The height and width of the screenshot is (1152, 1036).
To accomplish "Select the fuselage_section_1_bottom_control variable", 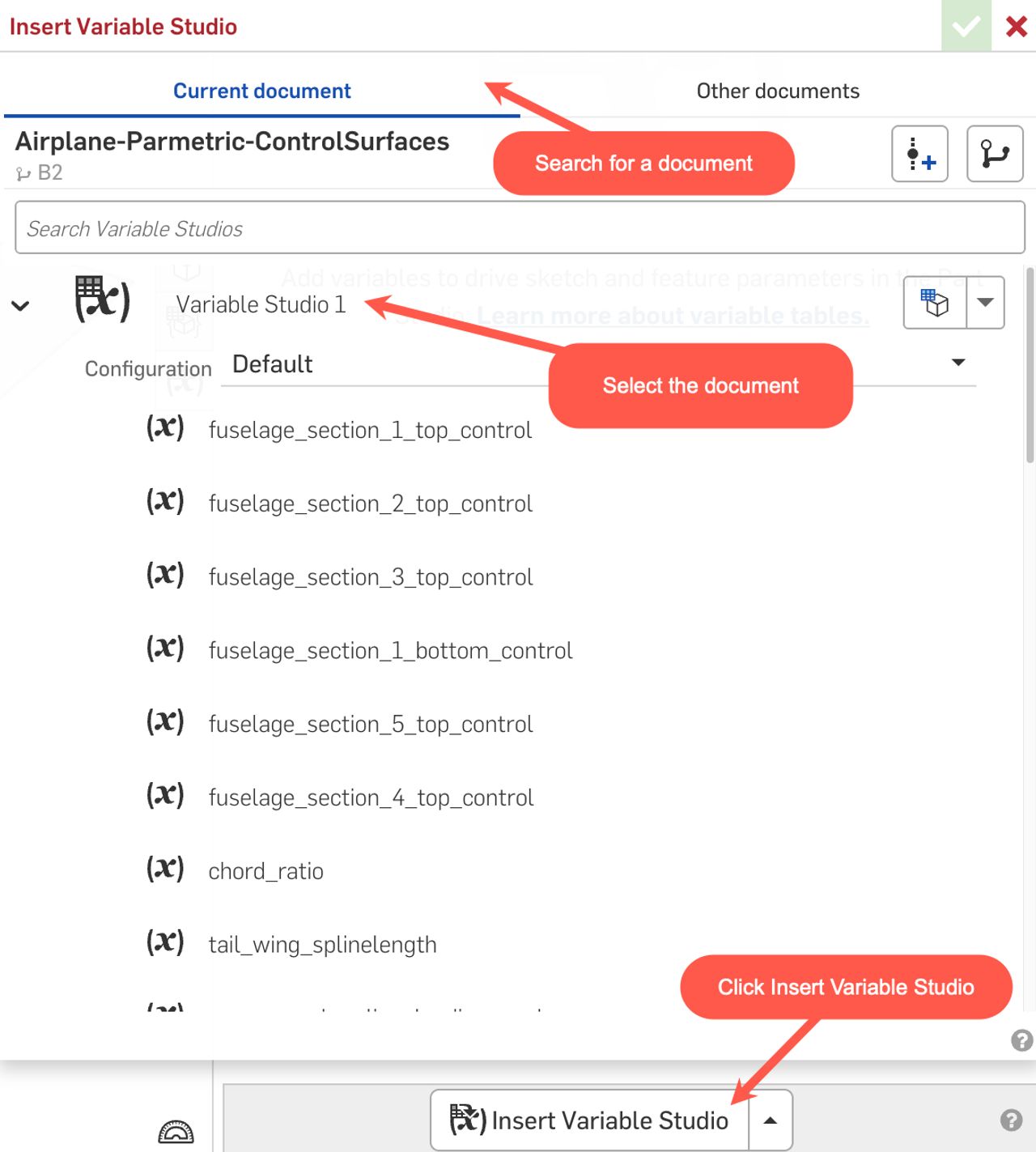I will (x=390, y=649).
